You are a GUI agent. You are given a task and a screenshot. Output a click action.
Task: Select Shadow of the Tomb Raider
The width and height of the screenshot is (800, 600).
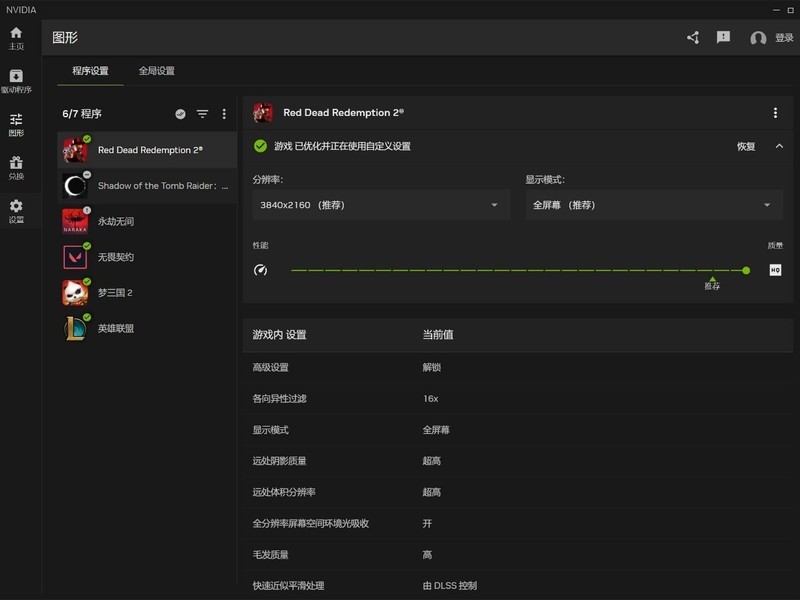(147, 186)
